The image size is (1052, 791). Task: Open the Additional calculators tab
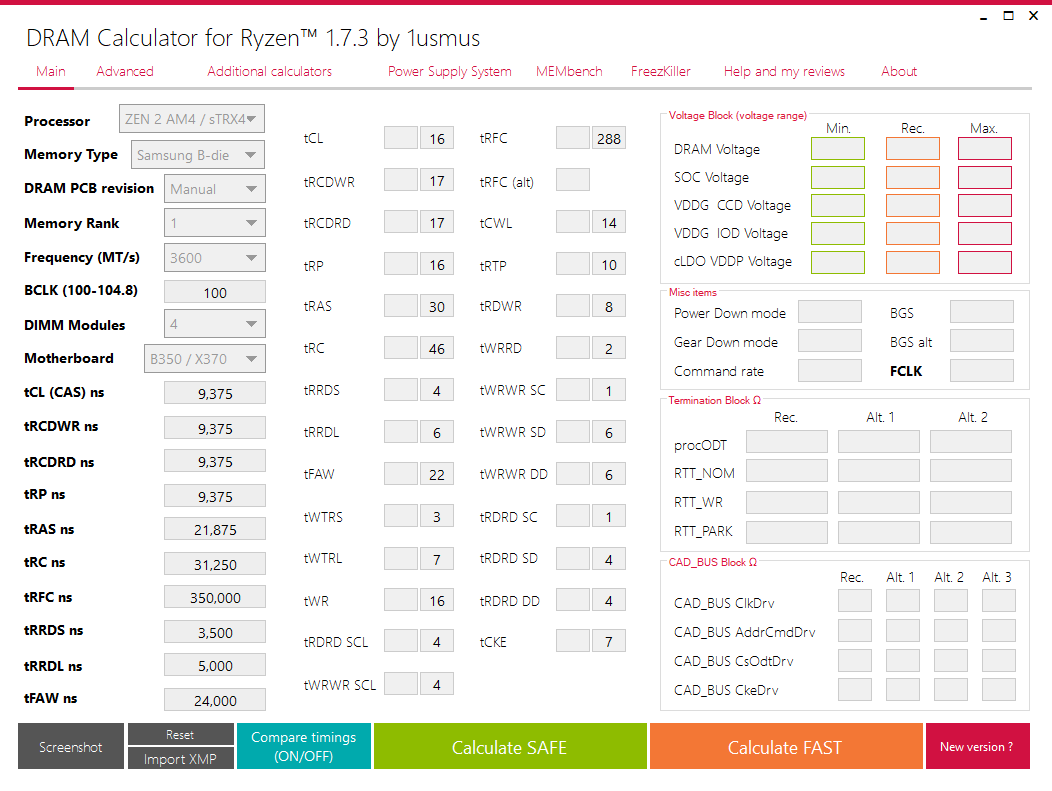point(269,72)
